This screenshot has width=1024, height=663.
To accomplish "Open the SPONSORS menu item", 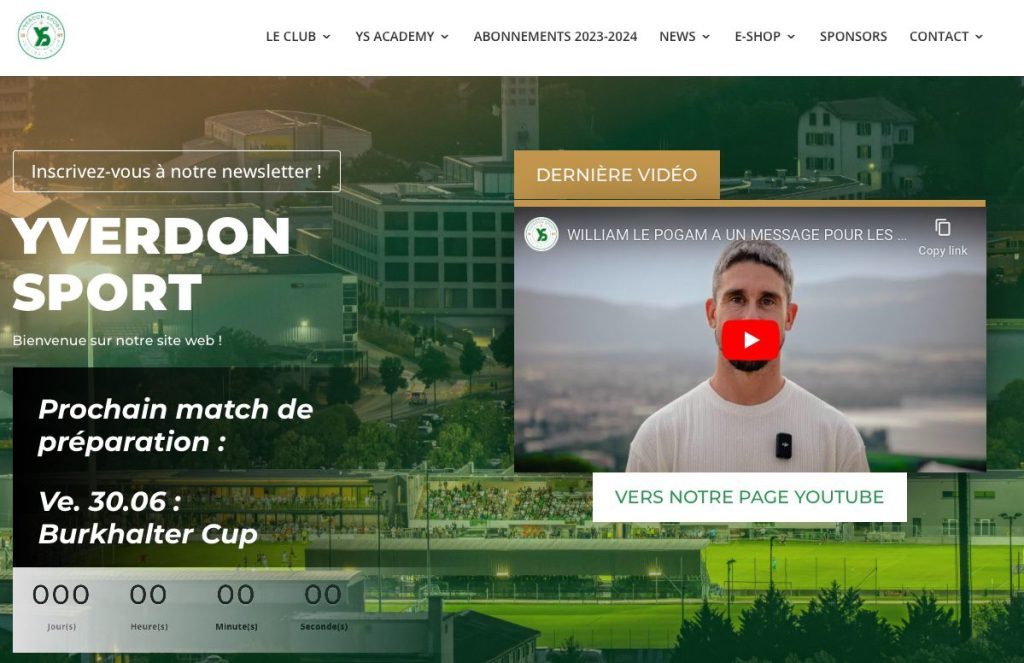I will tap(853, 37).
